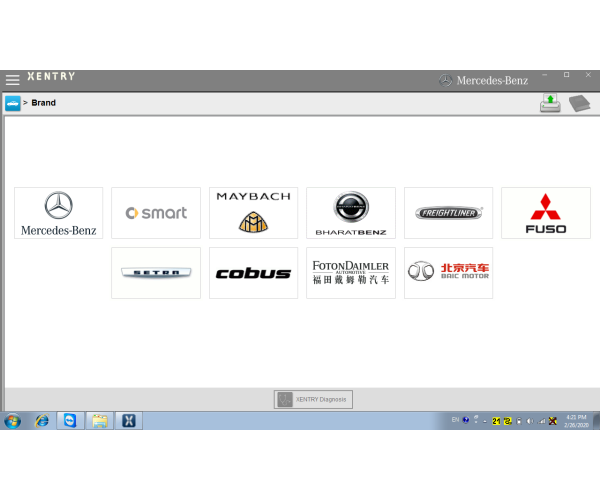
Task: Click the blue help tray icon
Action: point(466,420)
